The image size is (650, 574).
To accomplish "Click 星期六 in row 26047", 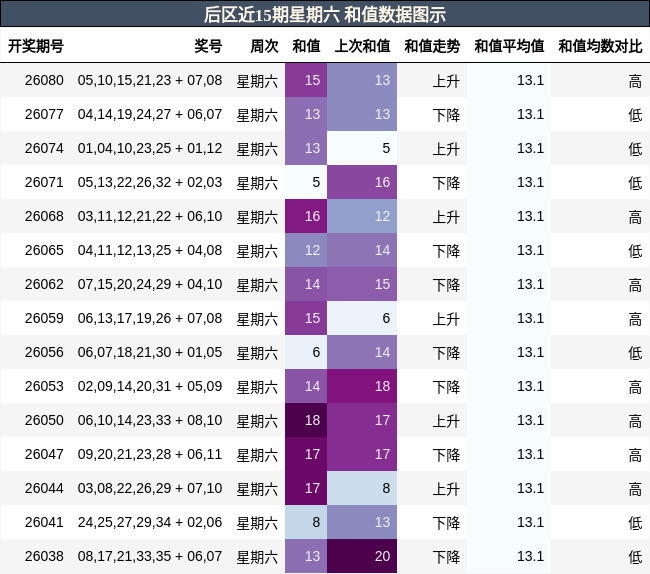I will pyautogui.click(x=257, y=455).
